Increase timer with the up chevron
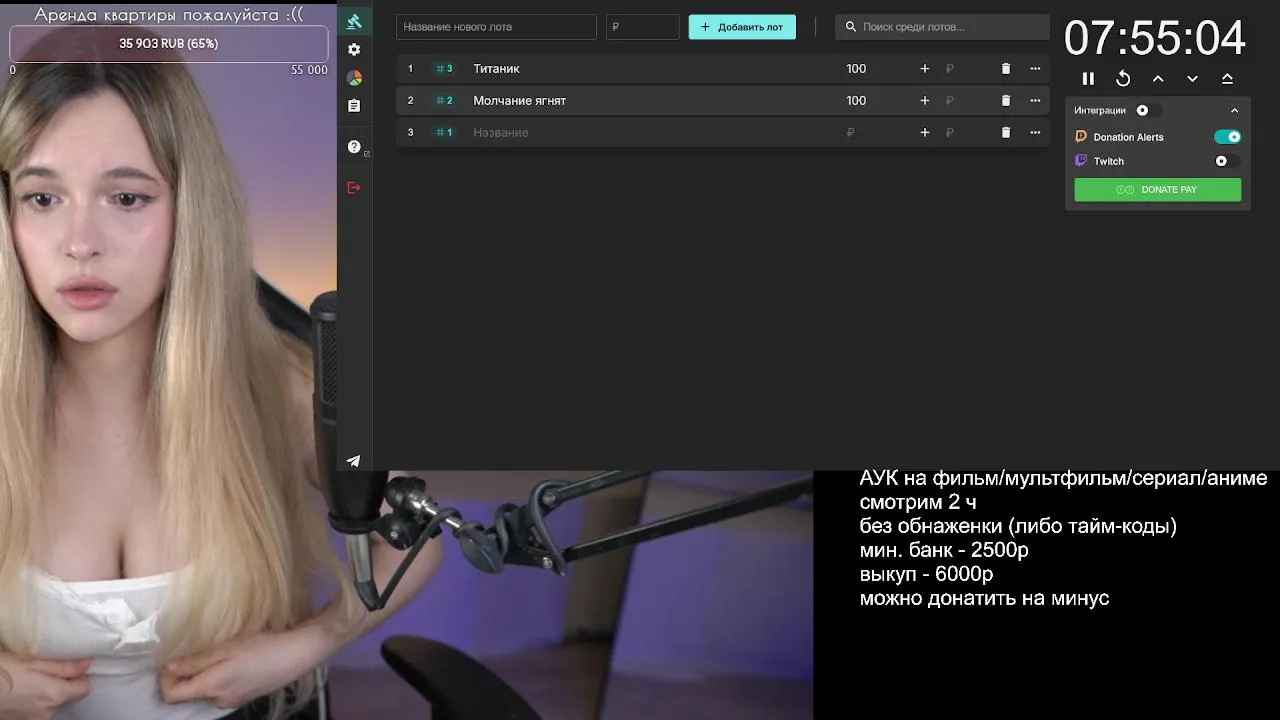This screenshot has height=720, width=1280. (1158, 79)
